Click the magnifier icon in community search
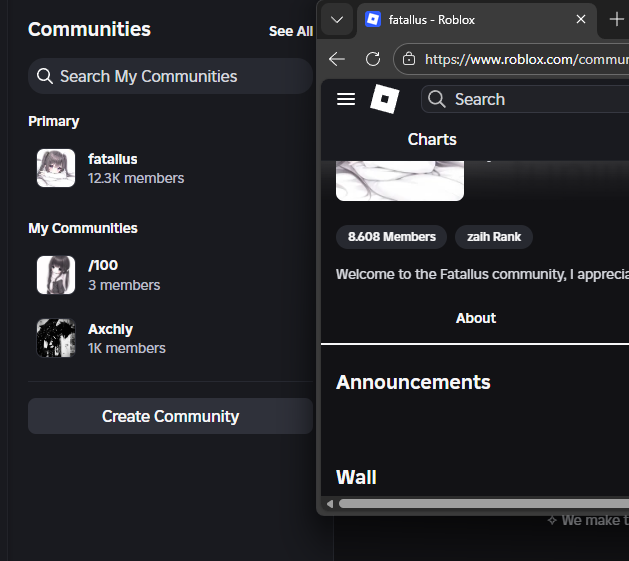Image resolution: width=629 pixels, height=561 pixels. click(45, 76)
